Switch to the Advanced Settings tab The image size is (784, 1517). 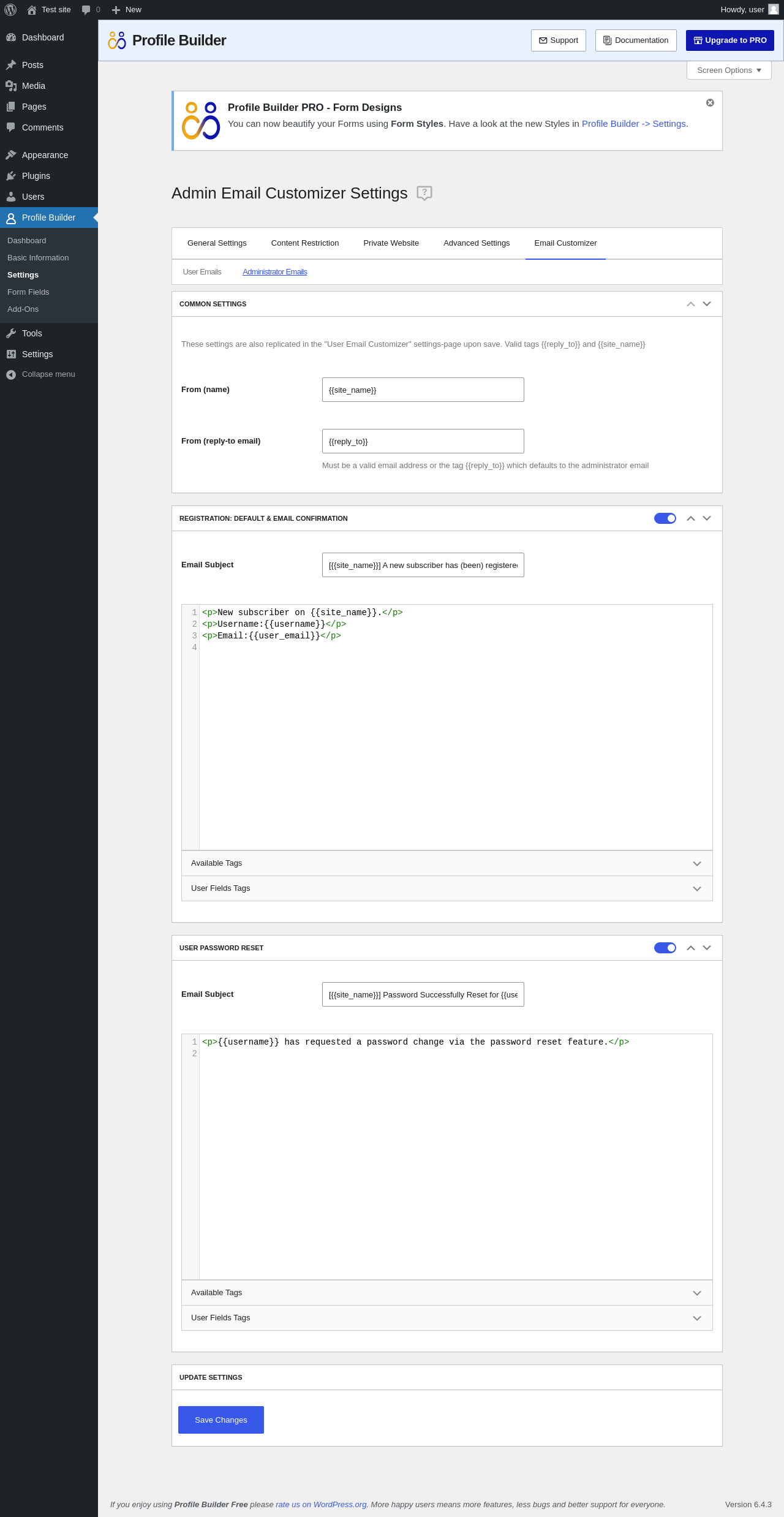pos(477,243)
